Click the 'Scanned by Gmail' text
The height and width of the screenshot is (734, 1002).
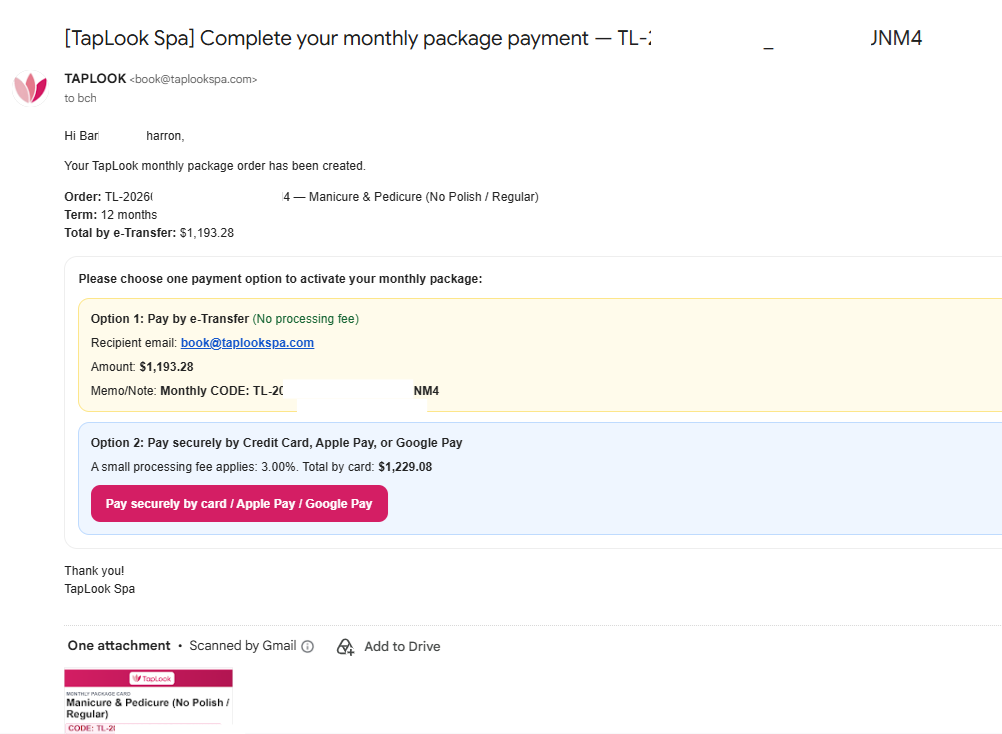[x=243, y=646]
